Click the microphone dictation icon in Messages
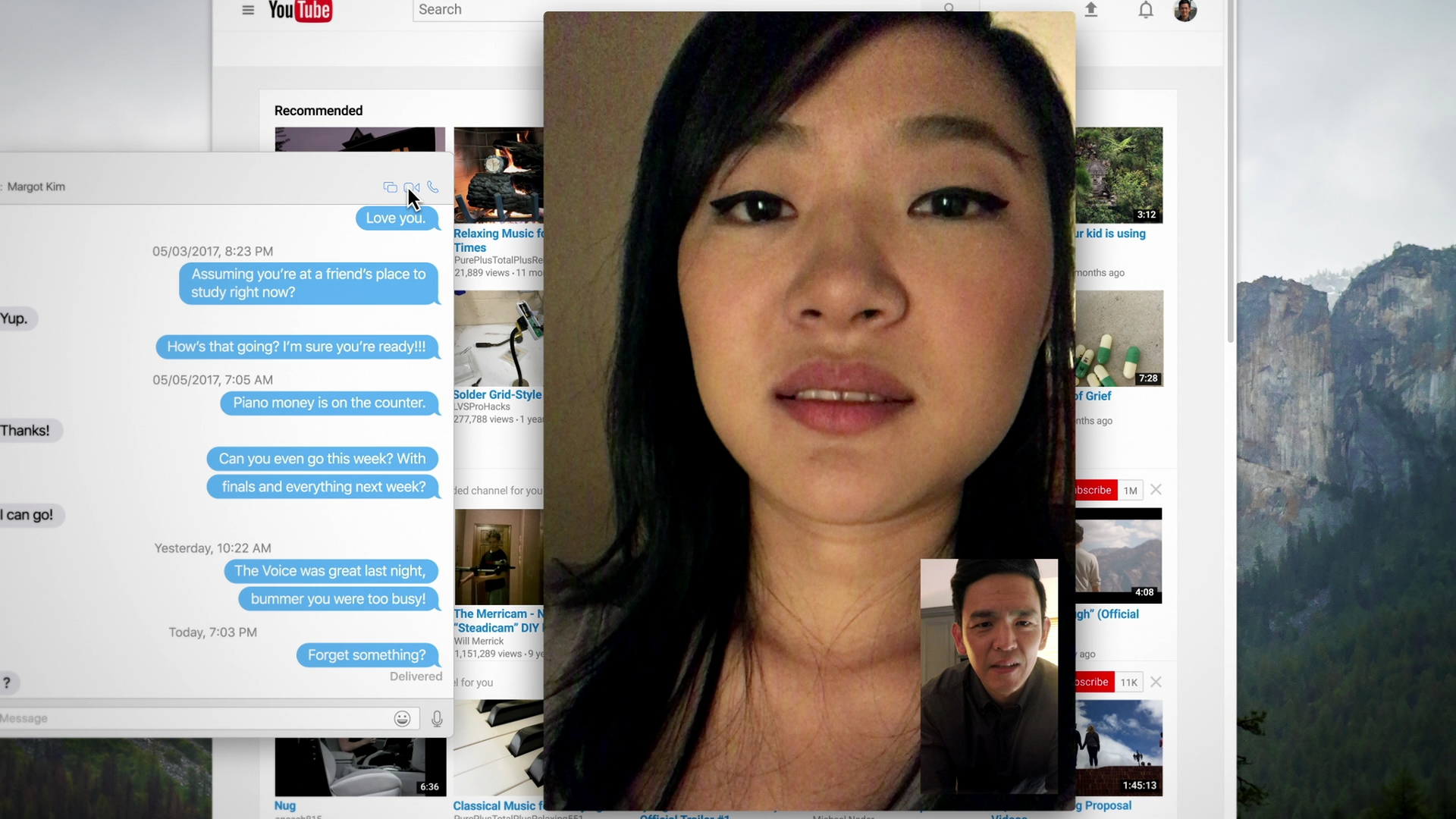The image size is (1456, 819). tap(437, 718)
